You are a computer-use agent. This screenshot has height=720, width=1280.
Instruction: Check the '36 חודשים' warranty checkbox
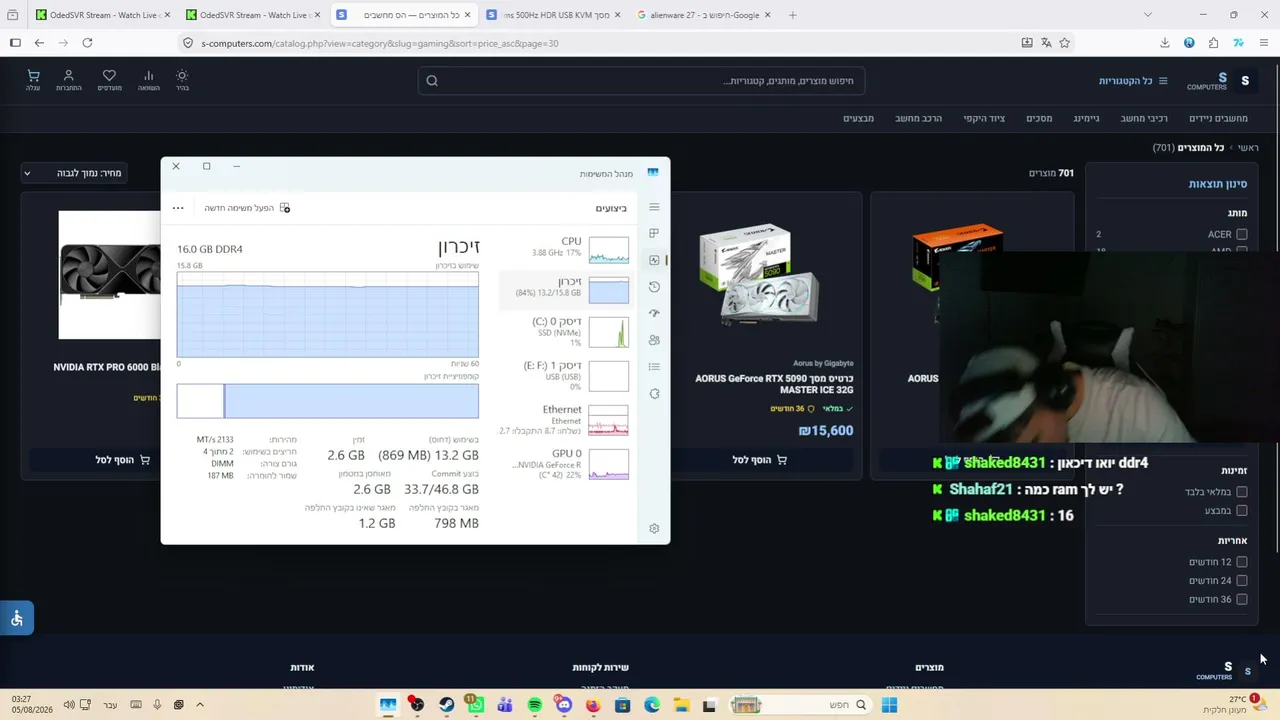point(1242,600)
